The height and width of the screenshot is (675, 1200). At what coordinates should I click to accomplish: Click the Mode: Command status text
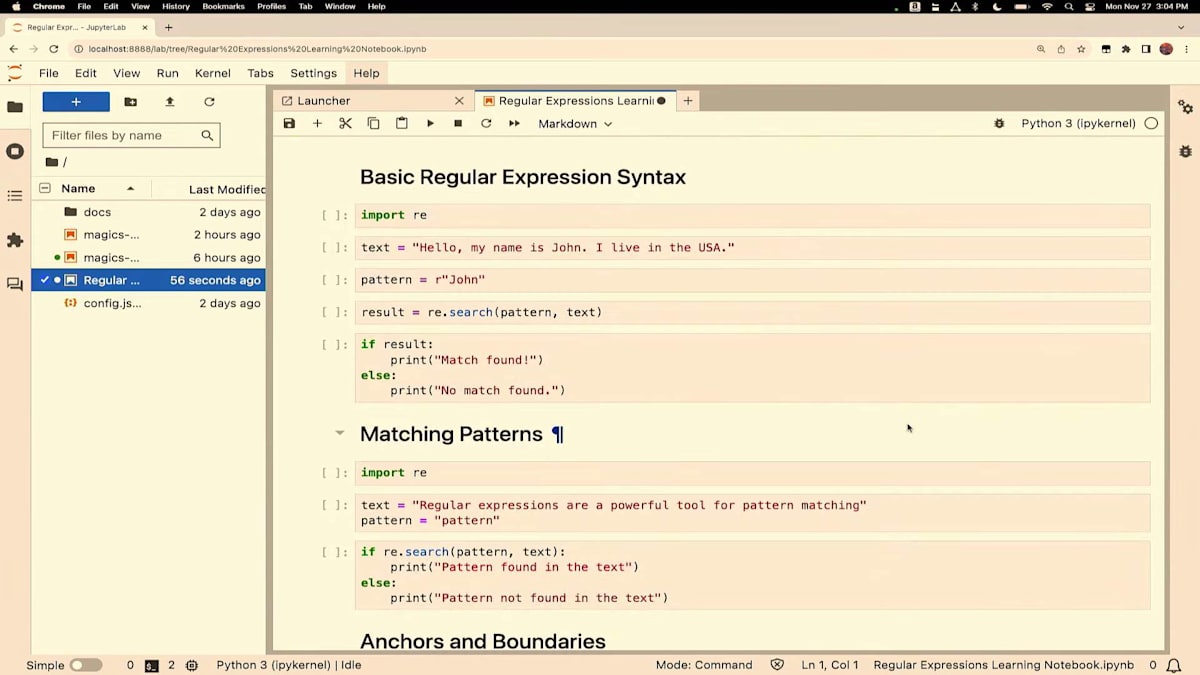pos(704,665)
